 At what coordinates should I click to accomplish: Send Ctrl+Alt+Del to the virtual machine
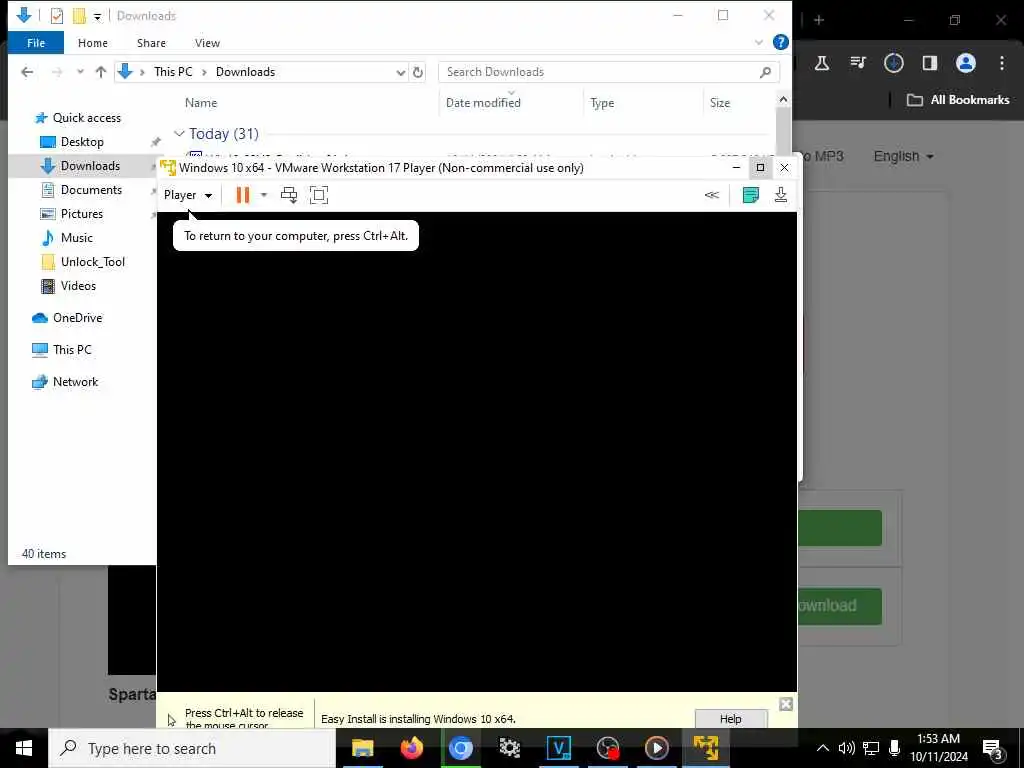pos(289,195)
